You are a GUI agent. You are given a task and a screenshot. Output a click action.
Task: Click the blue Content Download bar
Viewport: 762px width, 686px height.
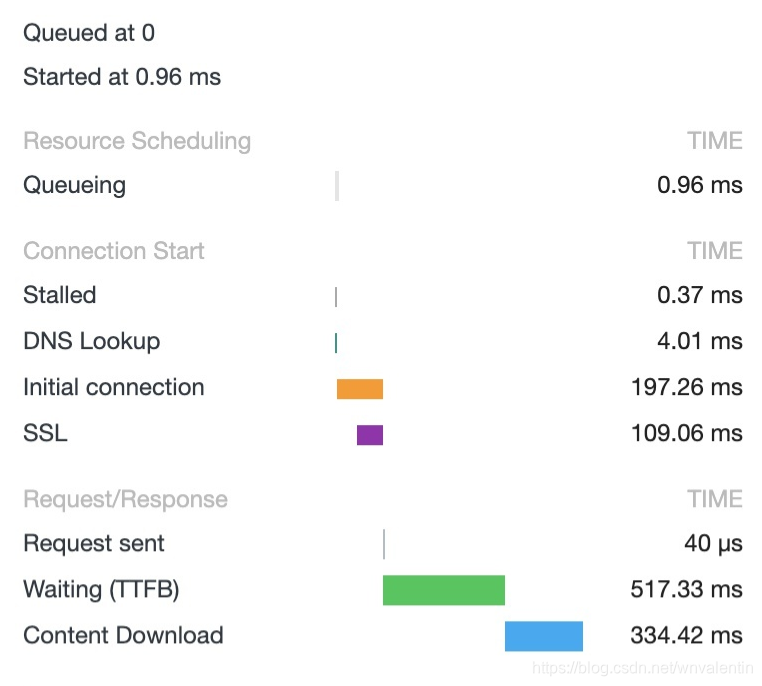pyautogui.click(x=544, y=636)
